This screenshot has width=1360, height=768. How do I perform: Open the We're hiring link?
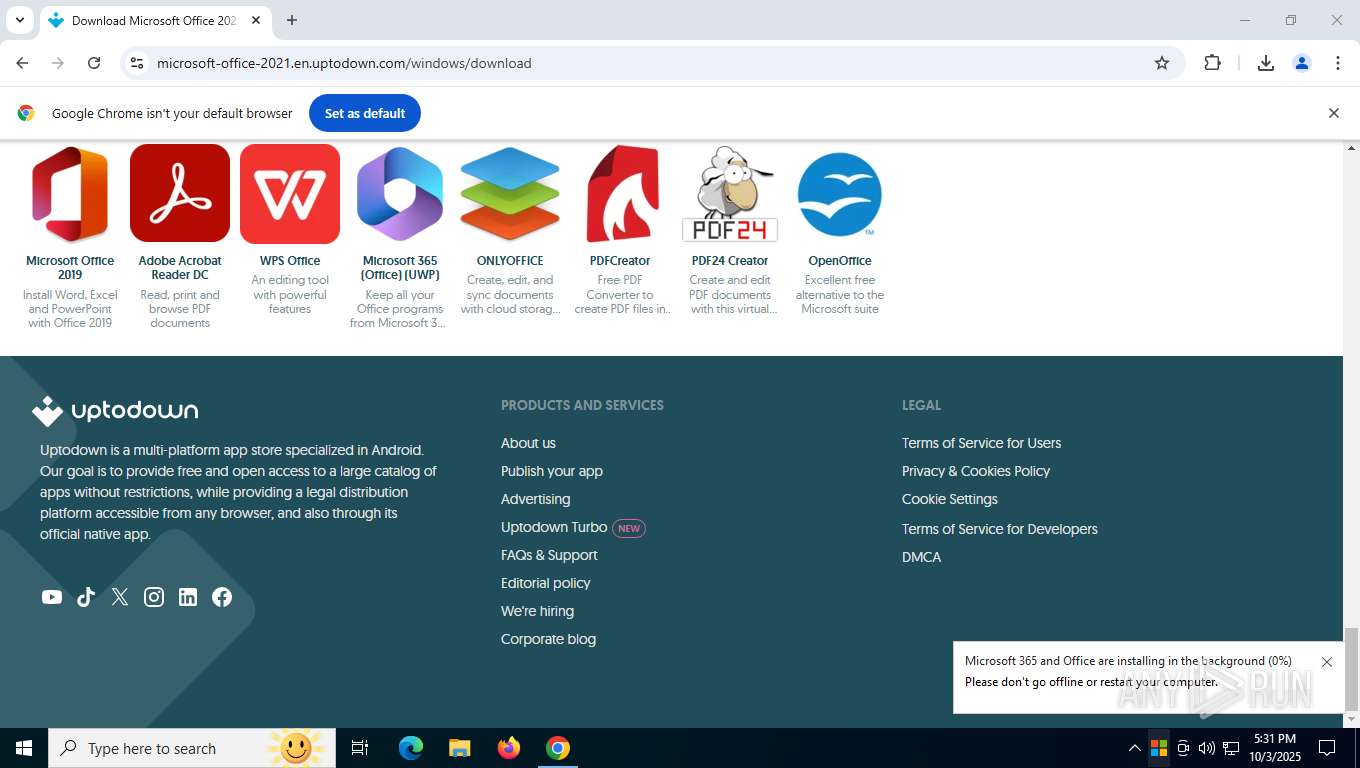pos(538,611)
